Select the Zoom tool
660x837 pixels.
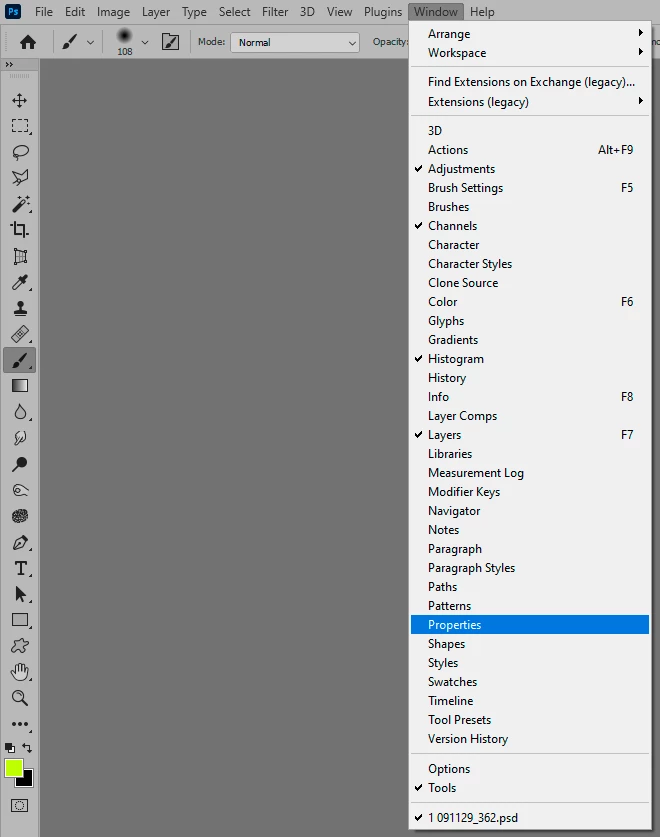(x=20, y=698)
